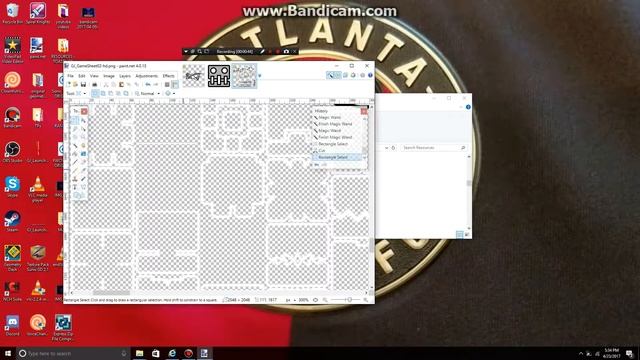This screenshot has height=360, width=640.
Task: Click the Undo arrow in the toolbar
Action: coord(148,84)
